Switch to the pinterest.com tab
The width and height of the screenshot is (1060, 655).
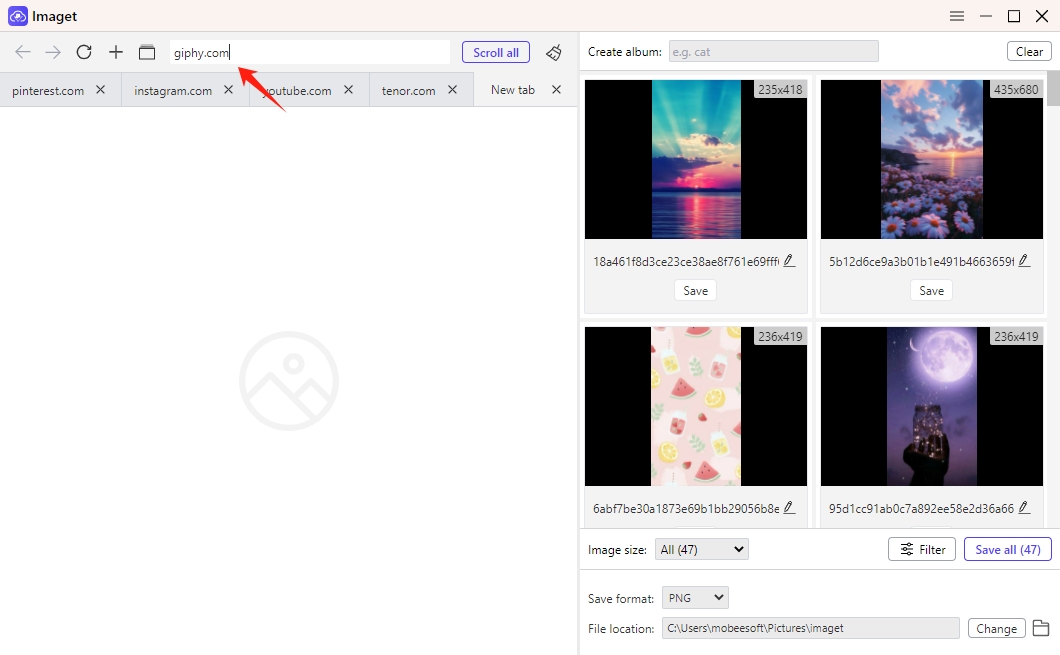tap(48, 91)
